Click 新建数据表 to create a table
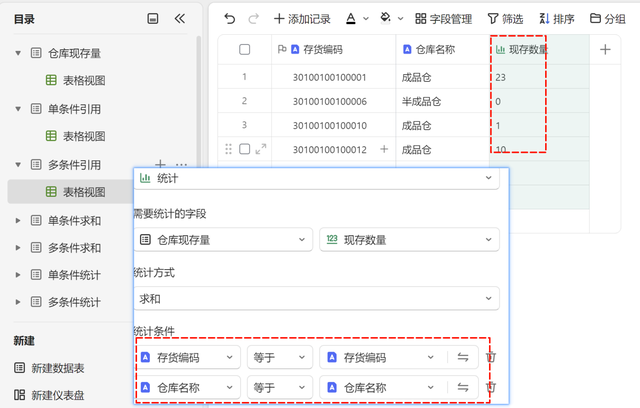The width and height of the screenshot is (640, 408). tap(49, 368)
